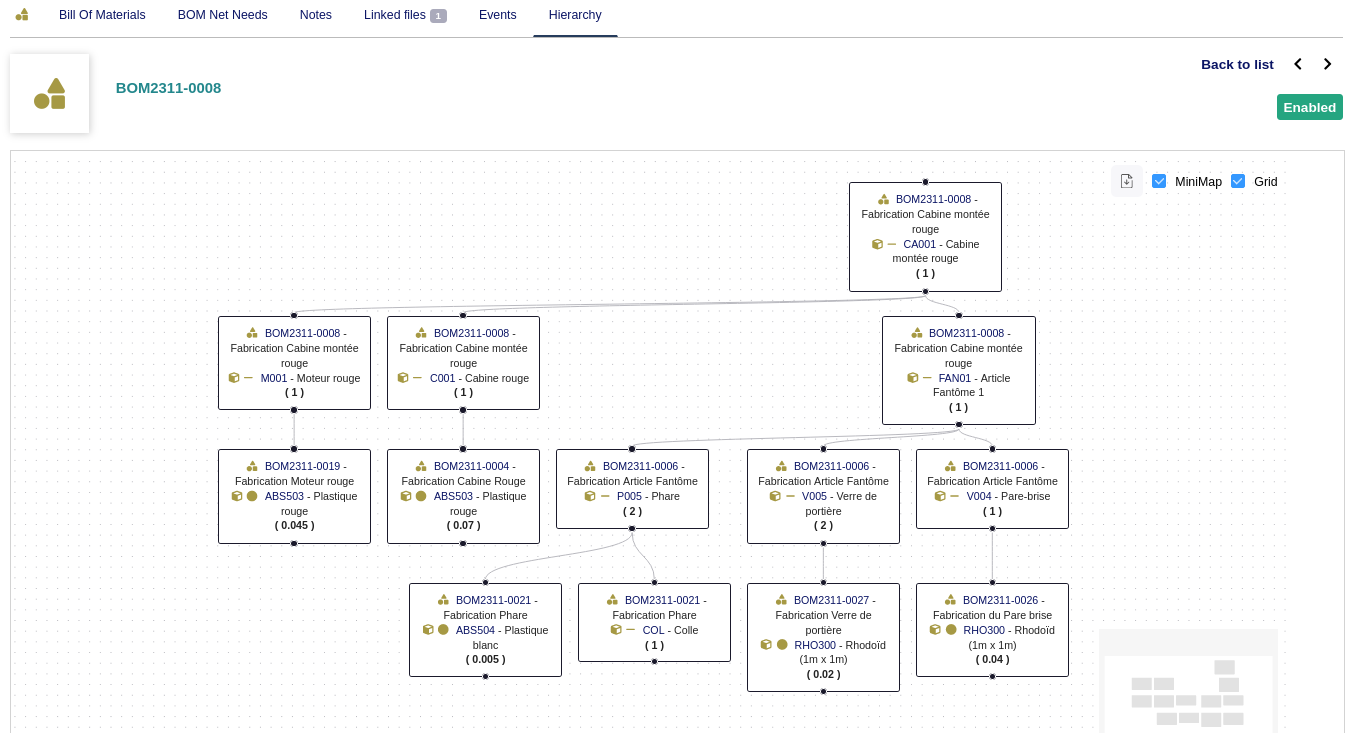The image size is (1347, 733).
Task: Open the BOM2311-0026 link
Action: click(998, 600)
